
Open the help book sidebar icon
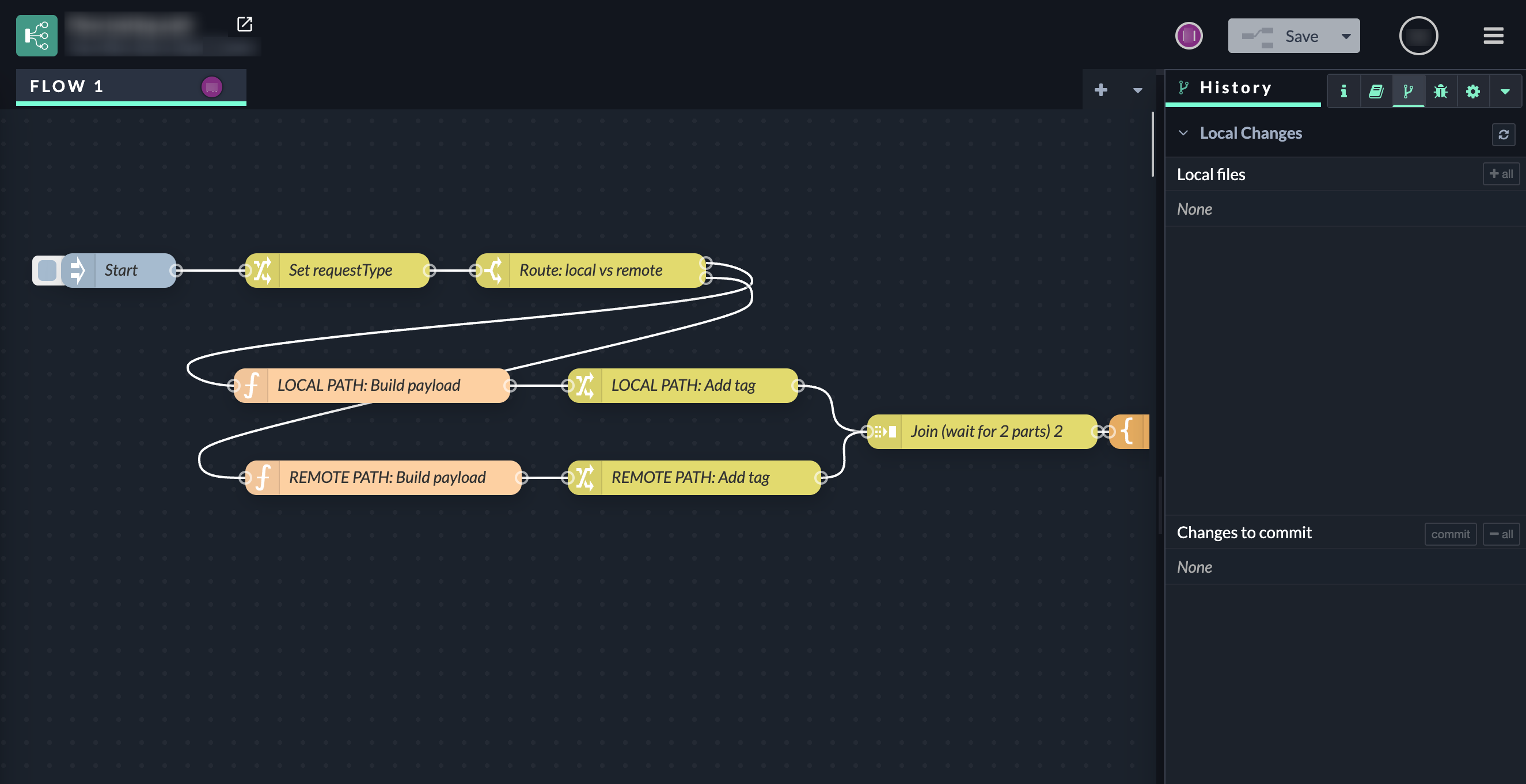tap(1376, 90)
